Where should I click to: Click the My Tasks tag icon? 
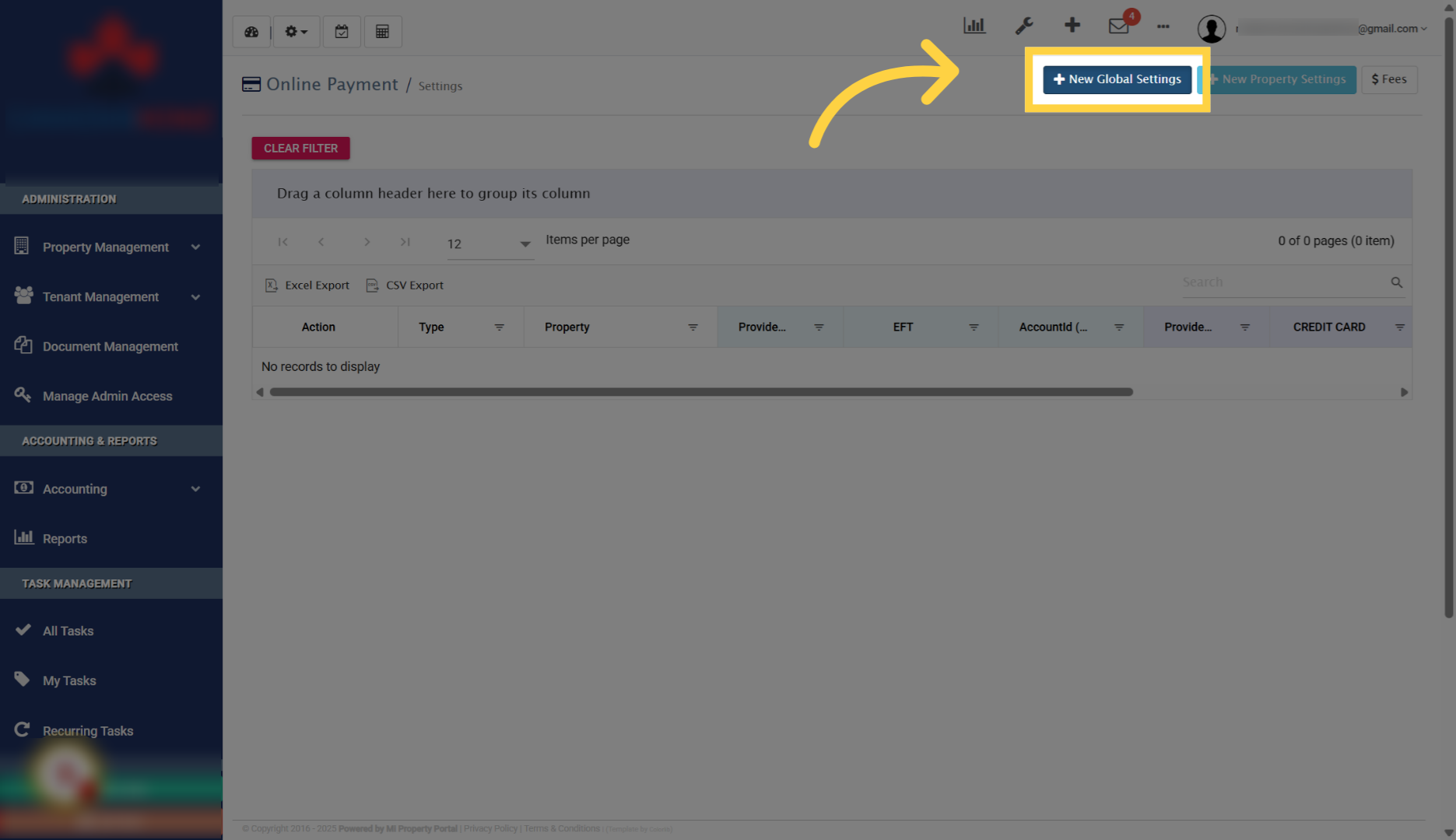tap(22, 679)
